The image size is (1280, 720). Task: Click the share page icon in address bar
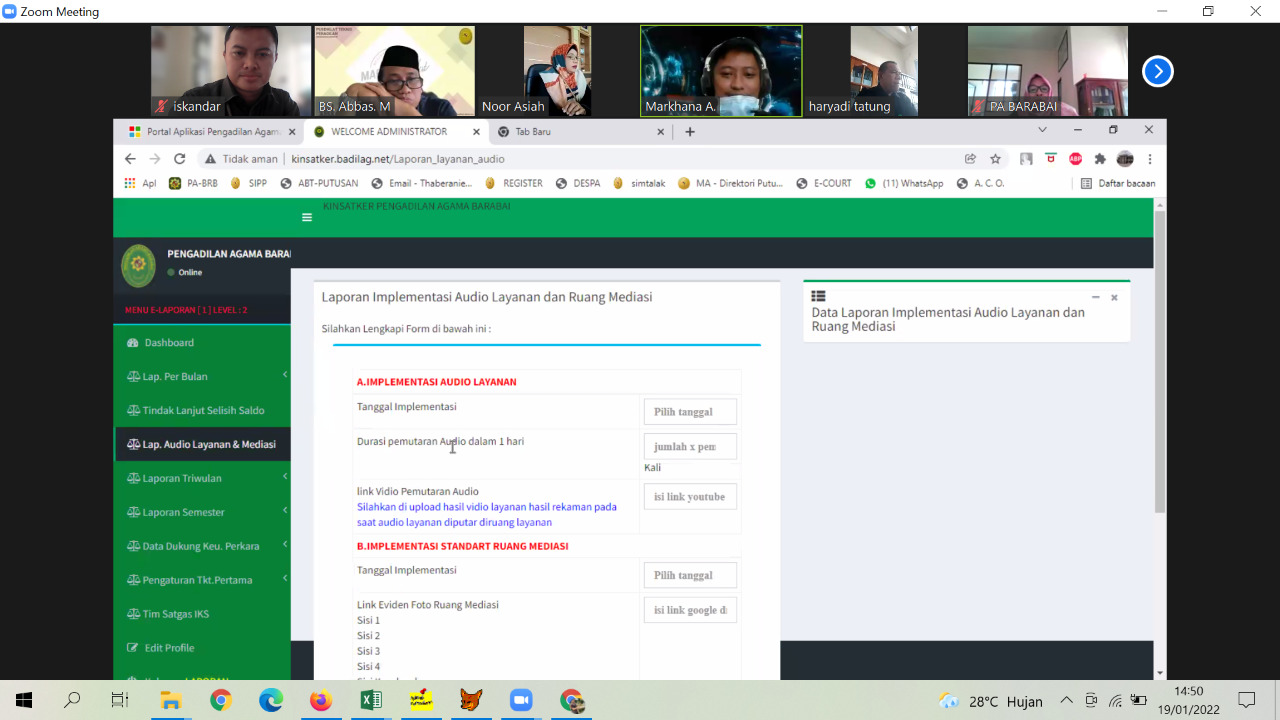point(970,159)
